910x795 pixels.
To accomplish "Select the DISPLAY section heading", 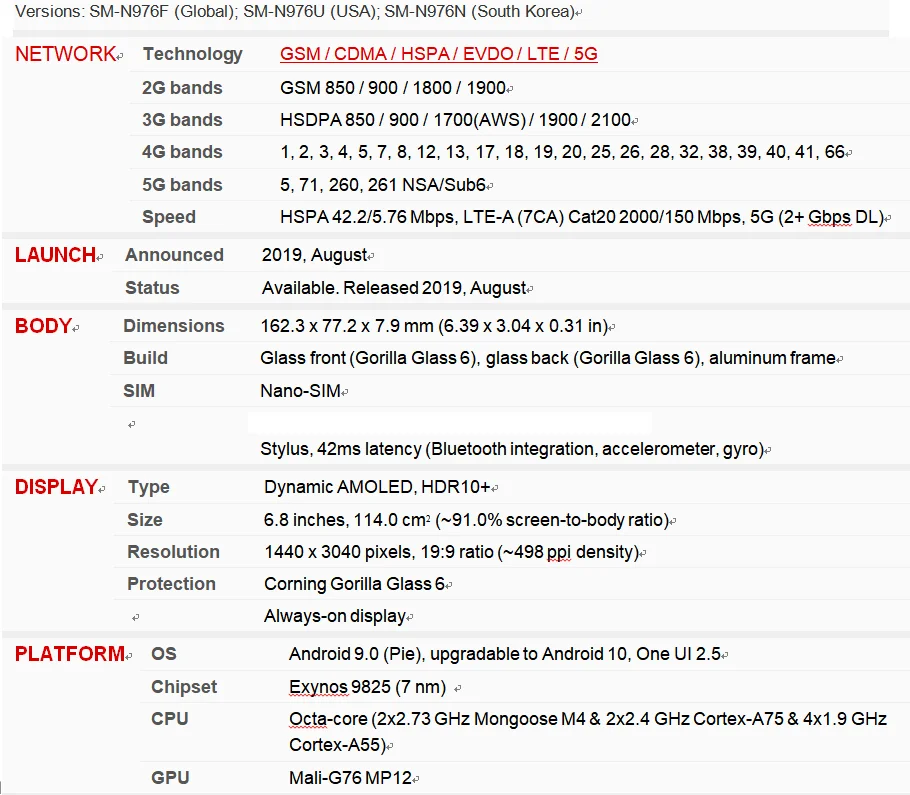I will [56, 486].
